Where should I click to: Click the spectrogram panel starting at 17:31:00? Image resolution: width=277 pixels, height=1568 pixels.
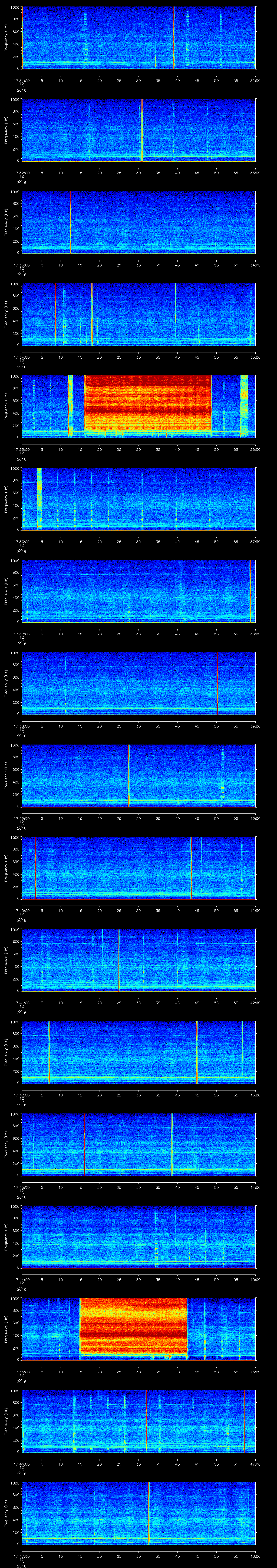click(x=138, y=38)
